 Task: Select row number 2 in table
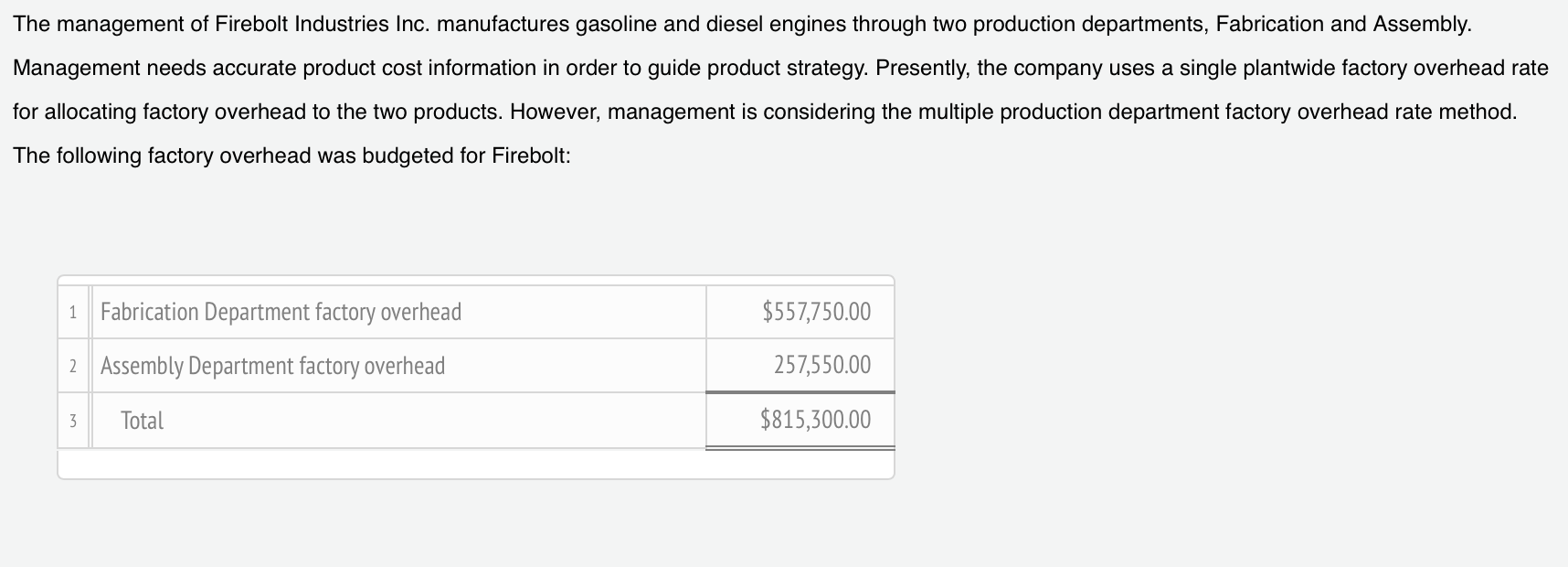(x=73, y=366)
